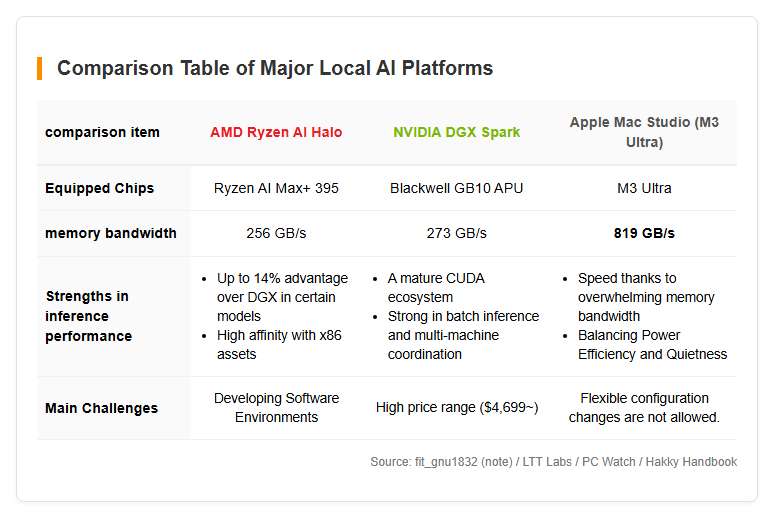Select the bold '819 GB/s' value

[x=644, y=233]
